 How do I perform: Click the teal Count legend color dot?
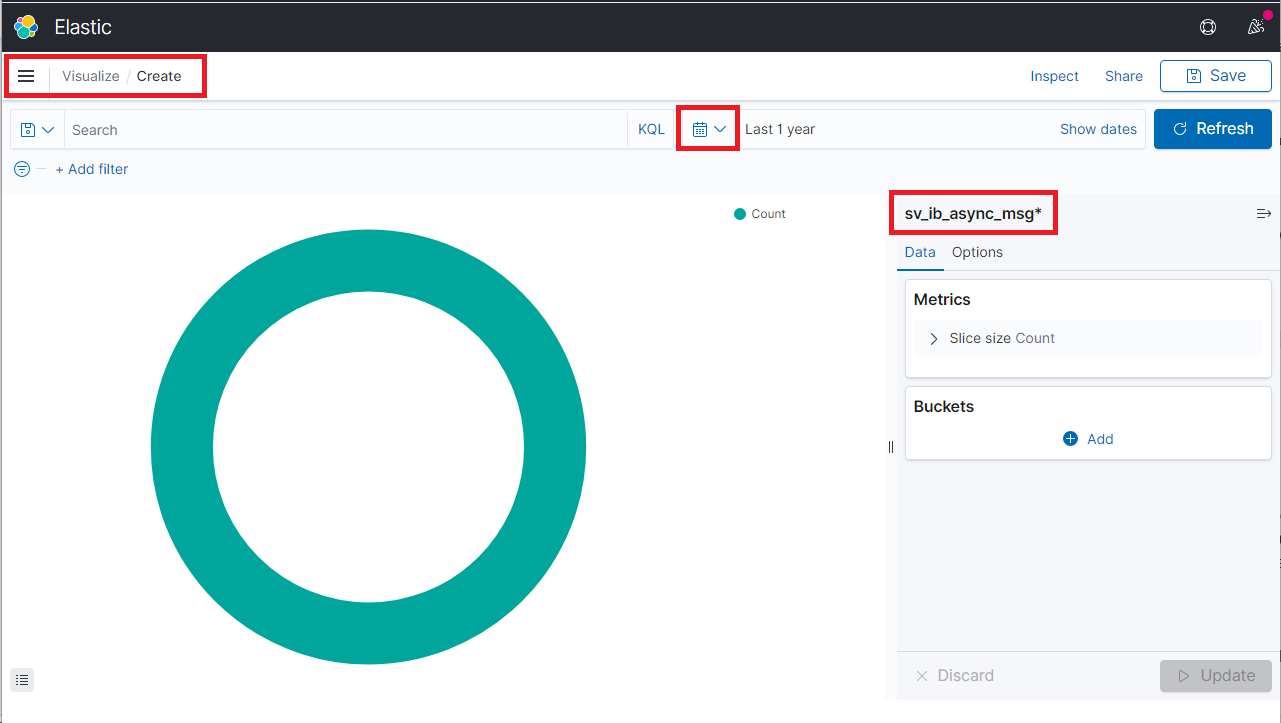point(740,214)
